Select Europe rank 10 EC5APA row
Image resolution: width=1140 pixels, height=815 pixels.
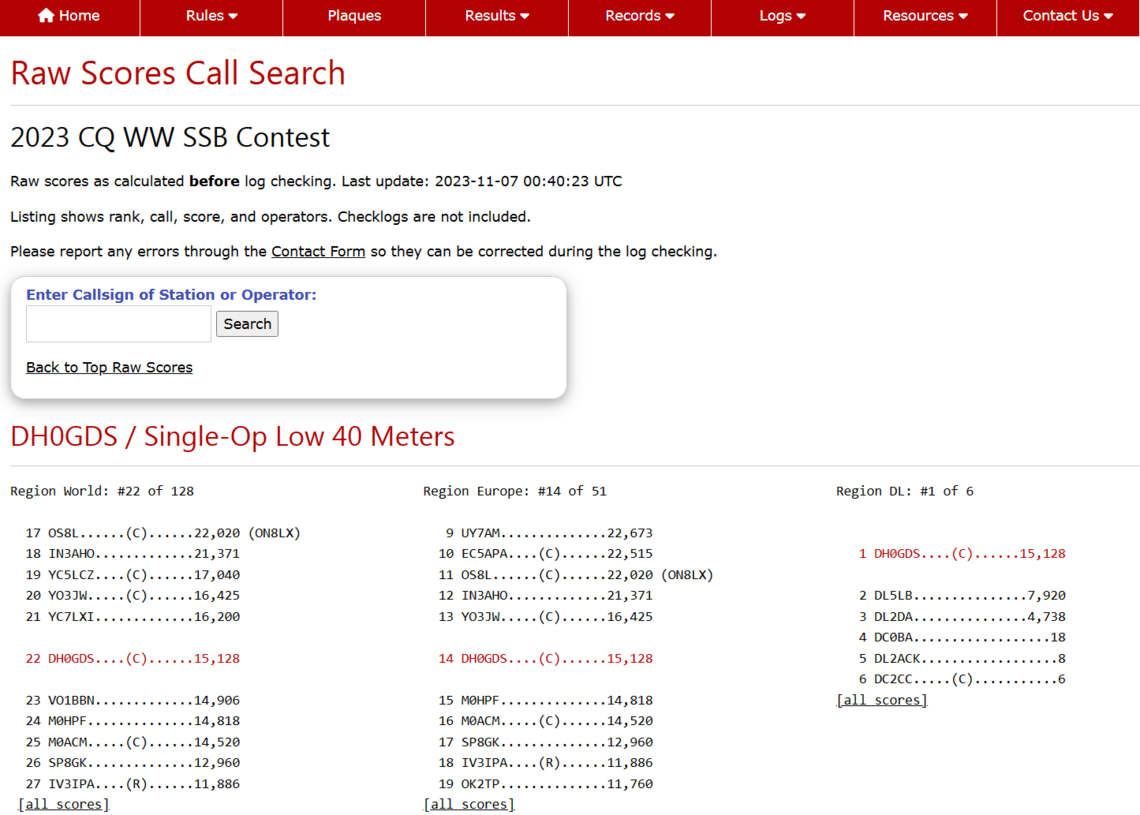545,554
